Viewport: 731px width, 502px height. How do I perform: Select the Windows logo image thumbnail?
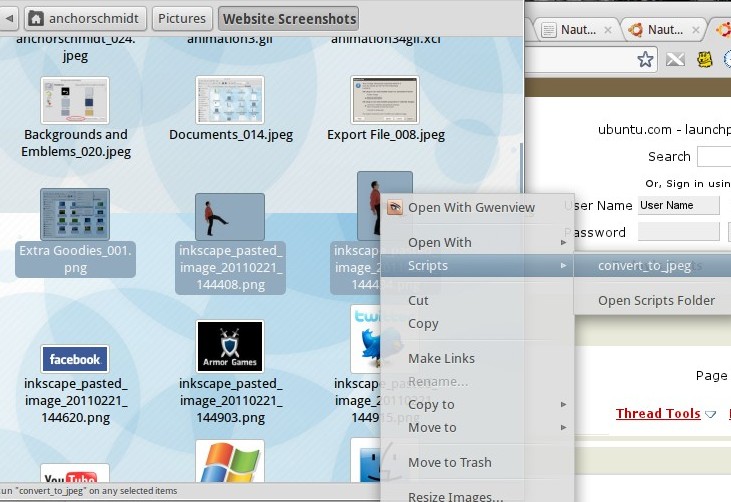pyautogui.click(x=230, y=461)
